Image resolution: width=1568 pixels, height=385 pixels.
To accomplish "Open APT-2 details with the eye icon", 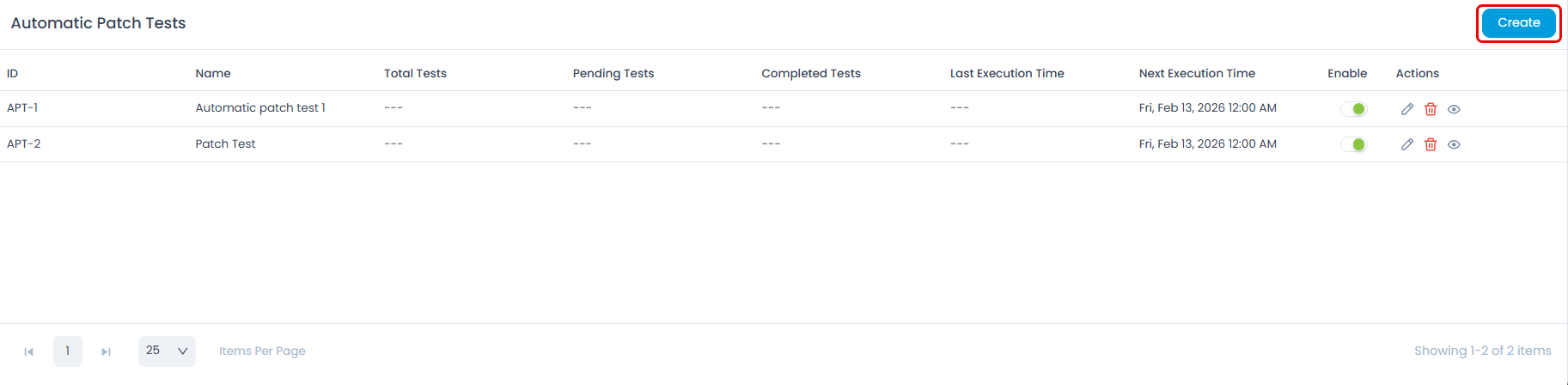I will (1454, 144).
